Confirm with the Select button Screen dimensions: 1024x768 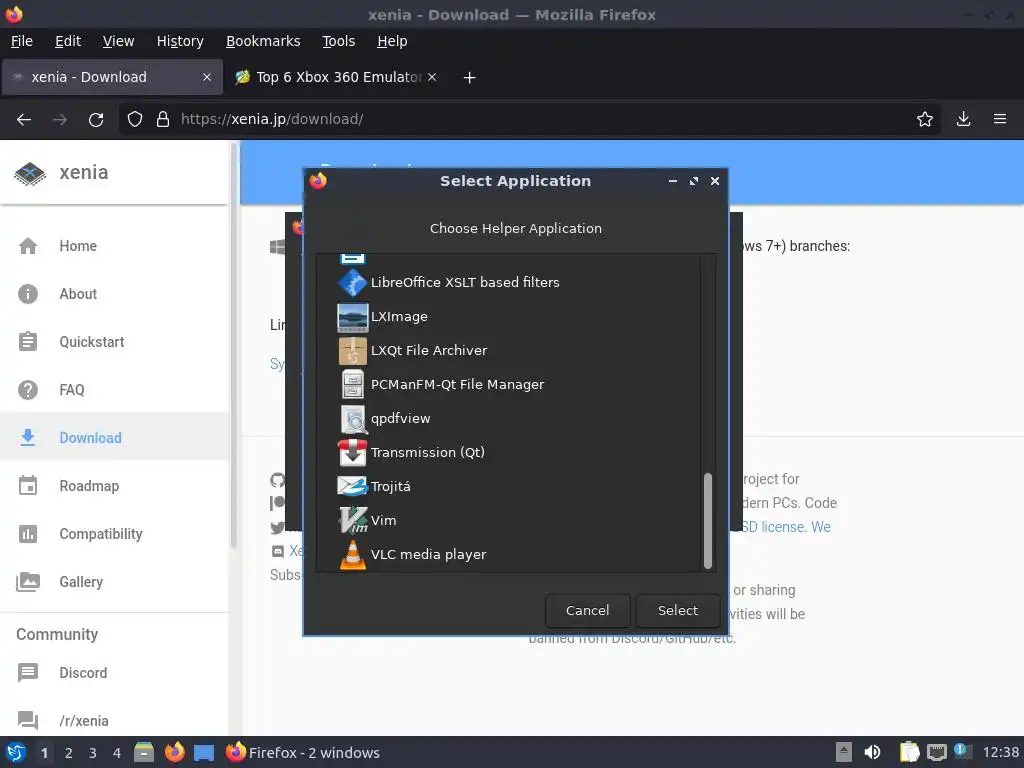pyautogui.click(x=678, y=611)
